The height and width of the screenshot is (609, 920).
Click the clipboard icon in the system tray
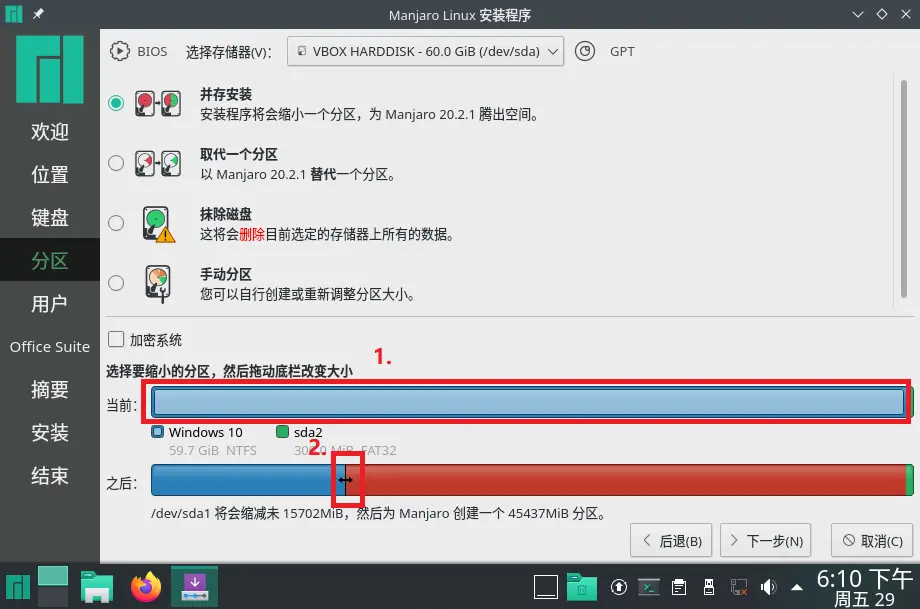(678, 587)
